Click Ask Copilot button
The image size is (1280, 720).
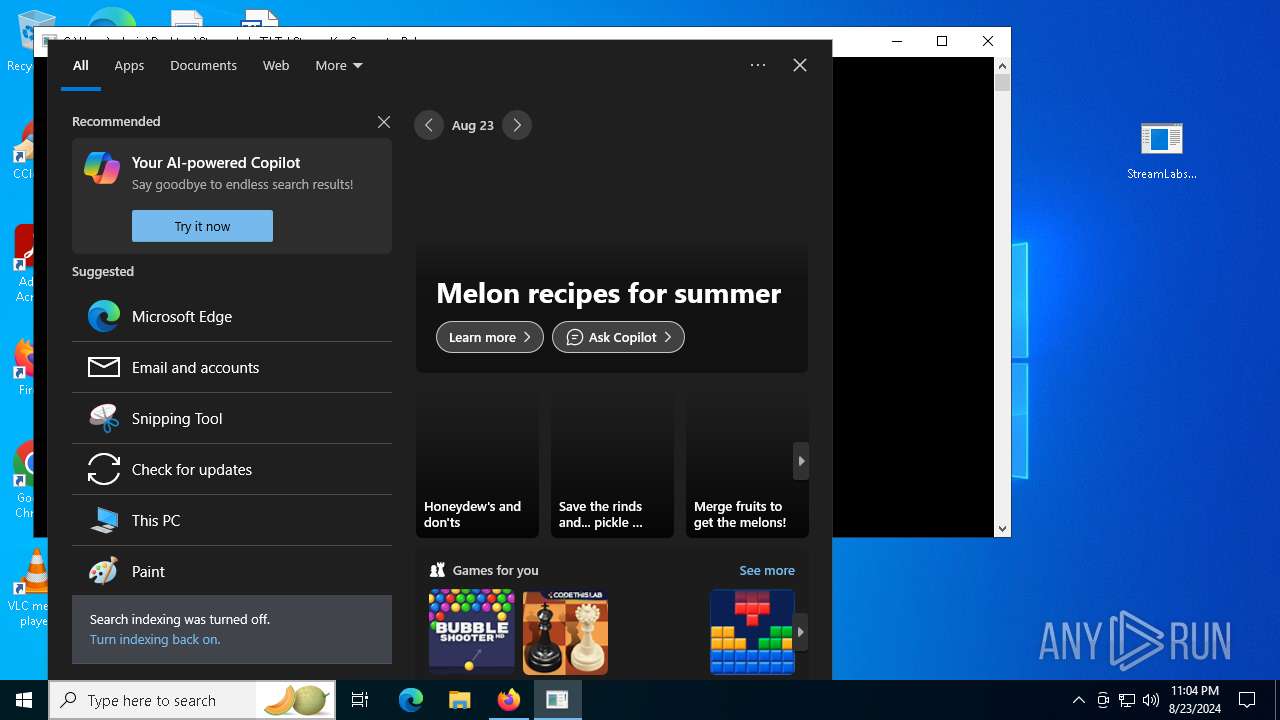[618, 337]
